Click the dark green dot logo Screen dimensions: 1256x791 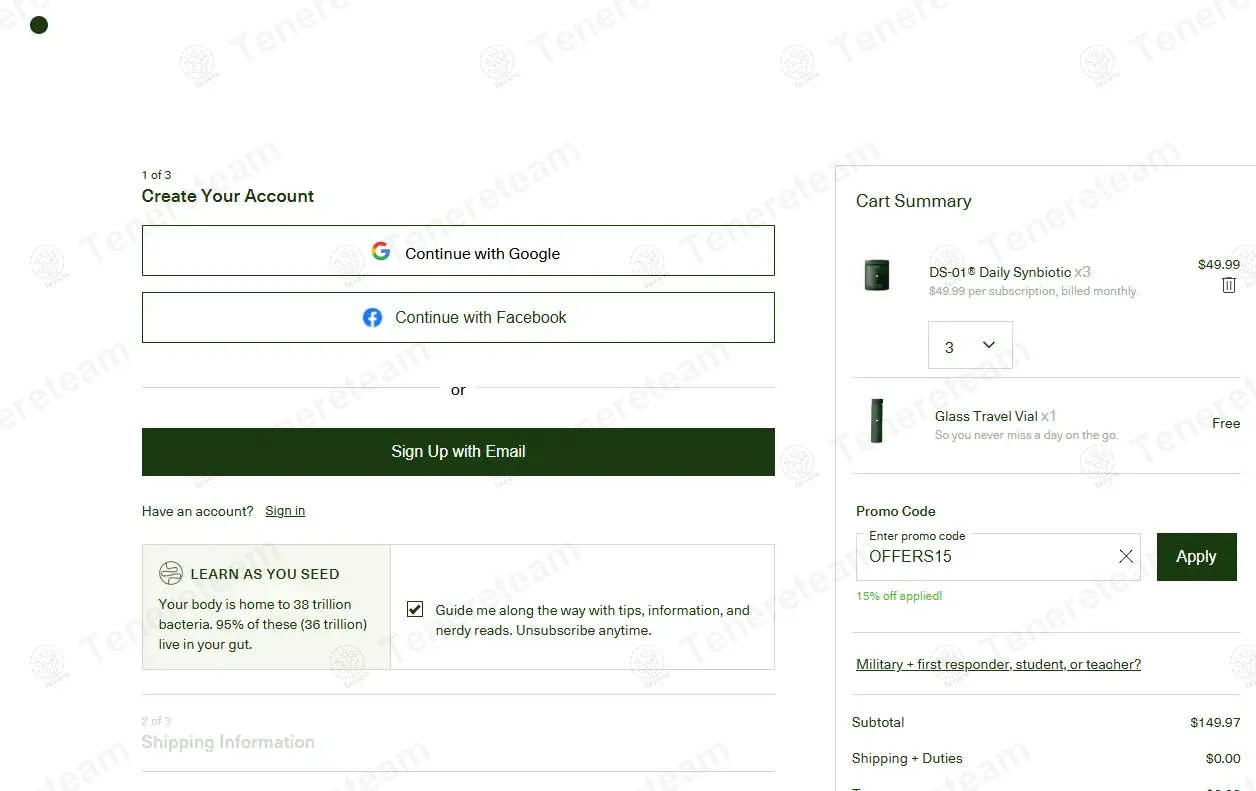(39, 25)
